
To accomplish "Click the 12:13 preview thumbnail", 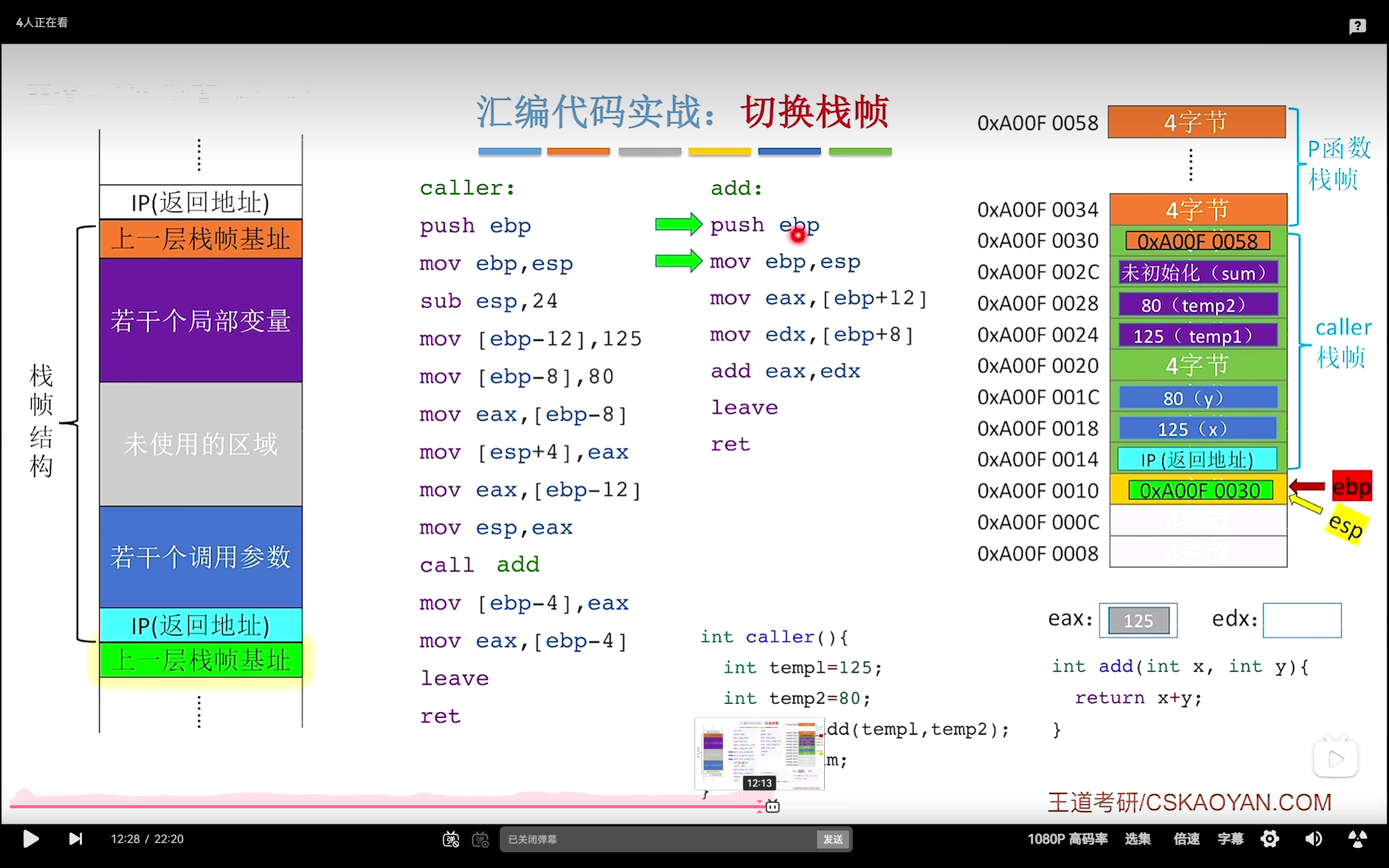I will (759, 753).
